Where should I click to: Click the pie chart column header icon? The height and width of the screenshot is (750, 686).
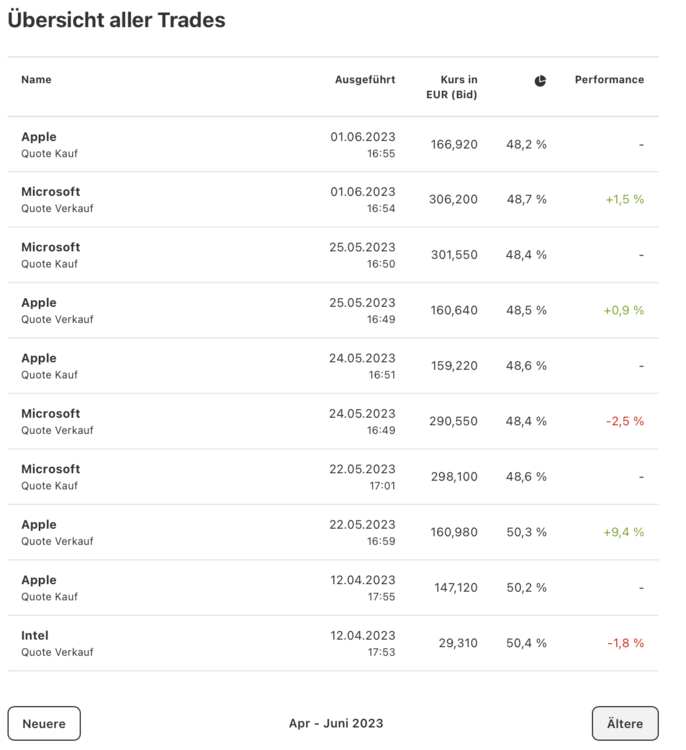point(540,81)
